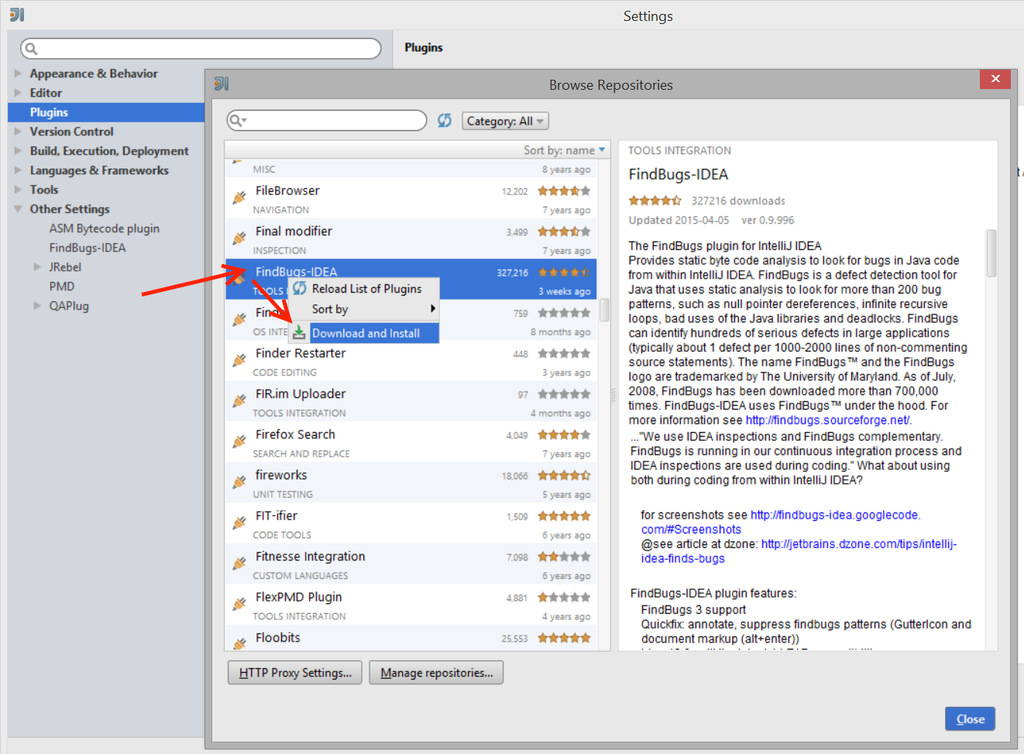Image resolution: width=1024 pixels, height=754 pixels.
Task: Open the Sort by submenu
Action: pos(364,309)
